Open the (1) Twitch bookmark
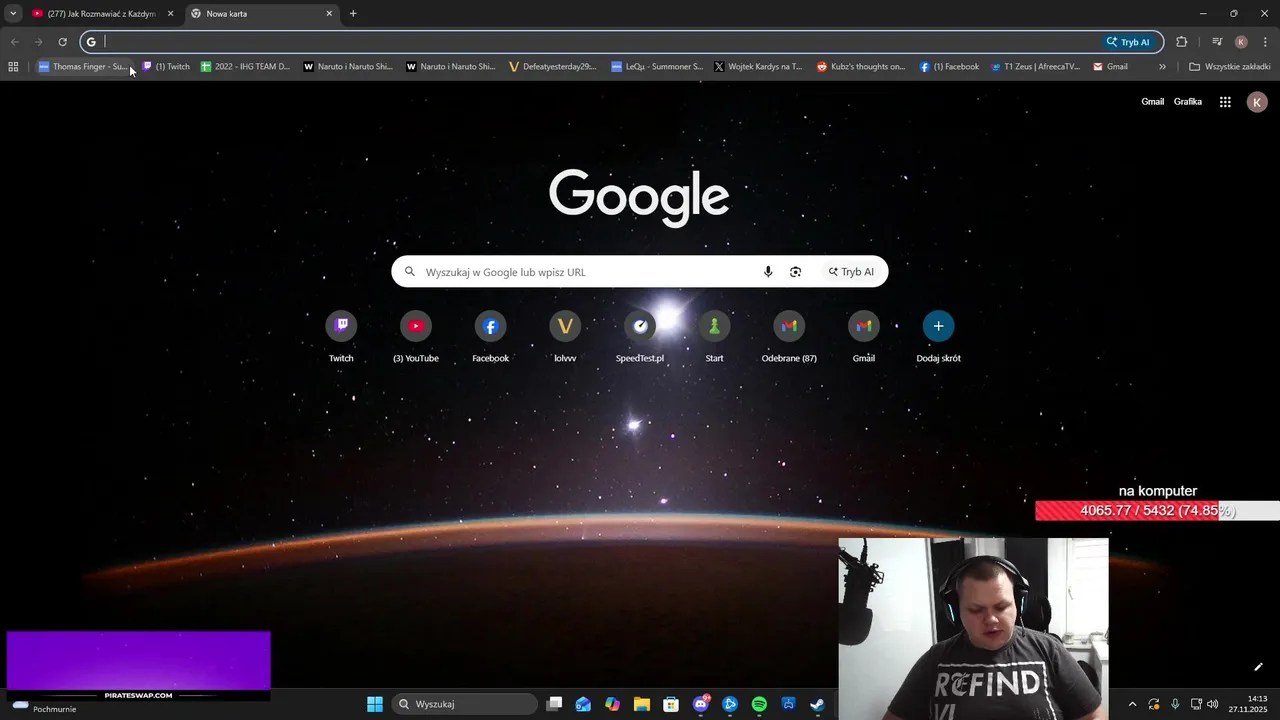 pos(166,67)
